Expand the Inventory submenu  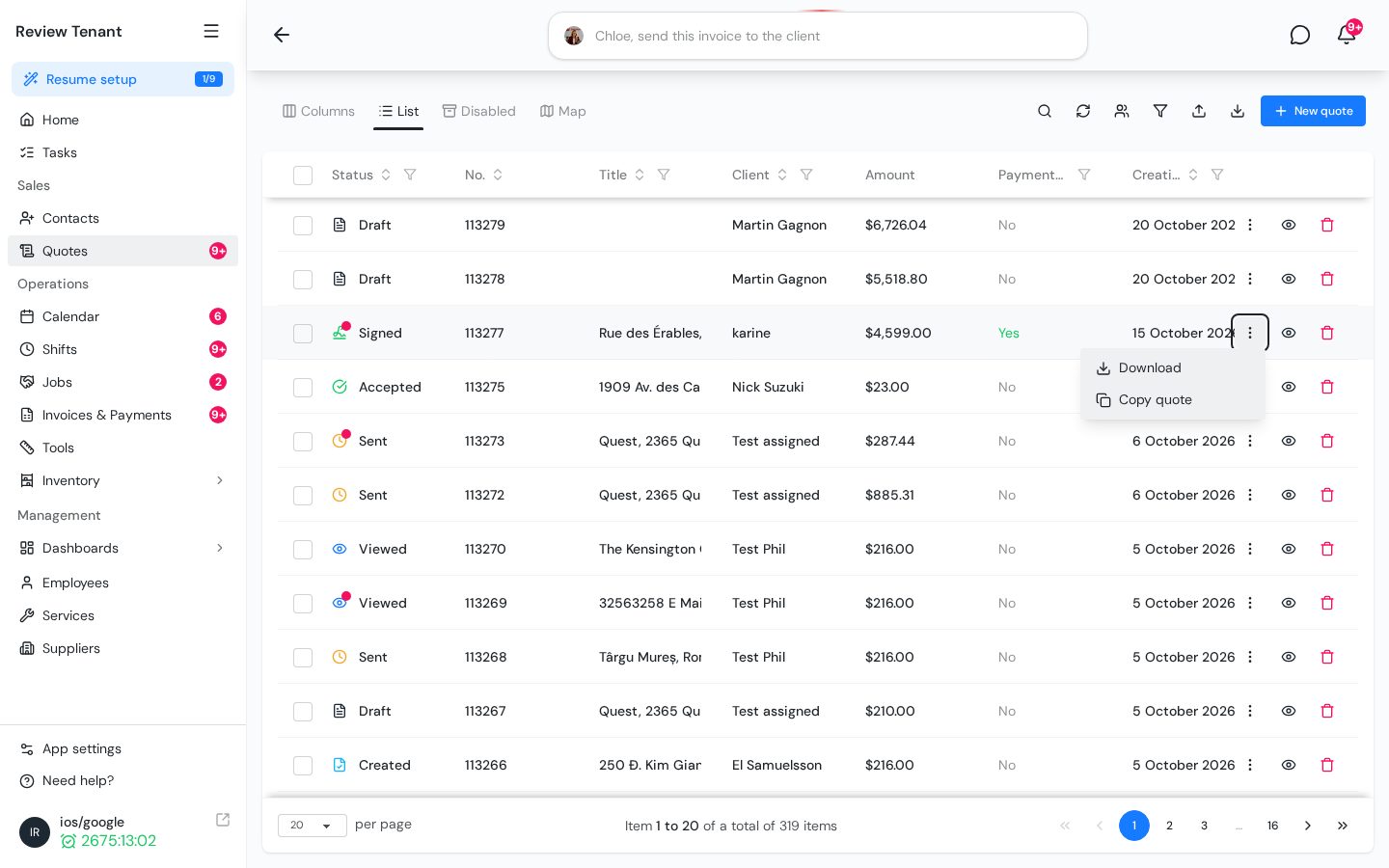coord(220,480)
